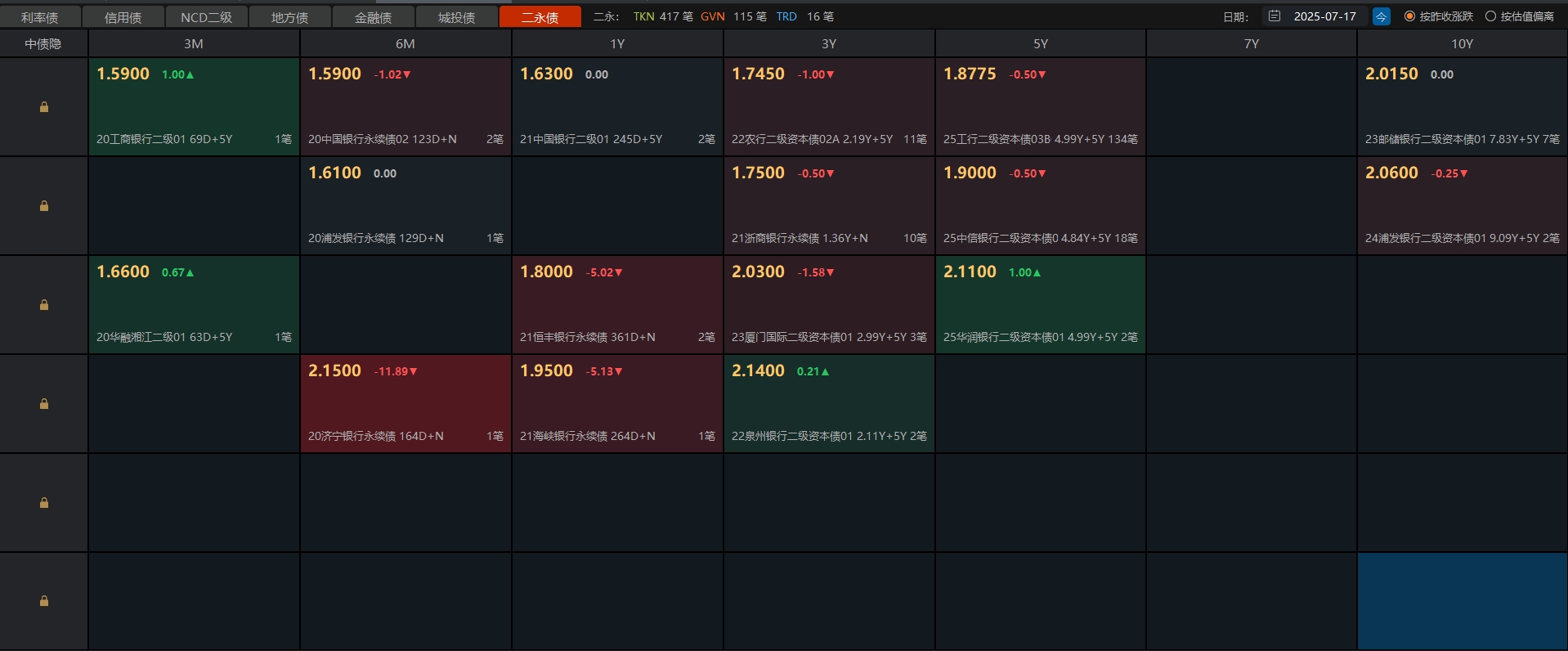Click the highlighted blue empty cell
The height and width of the screenshot is (651, 1568).
tap(1463, 601)
